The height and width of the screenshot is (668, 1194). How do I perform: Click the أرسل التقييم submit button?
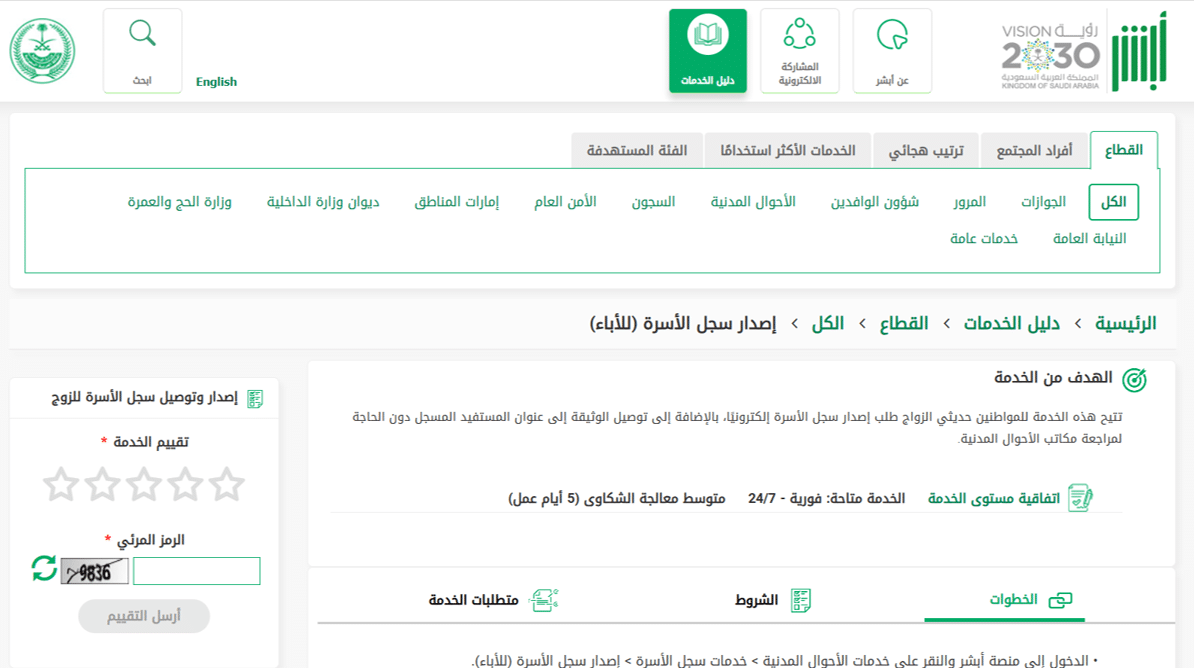click(x=144, y=615)
